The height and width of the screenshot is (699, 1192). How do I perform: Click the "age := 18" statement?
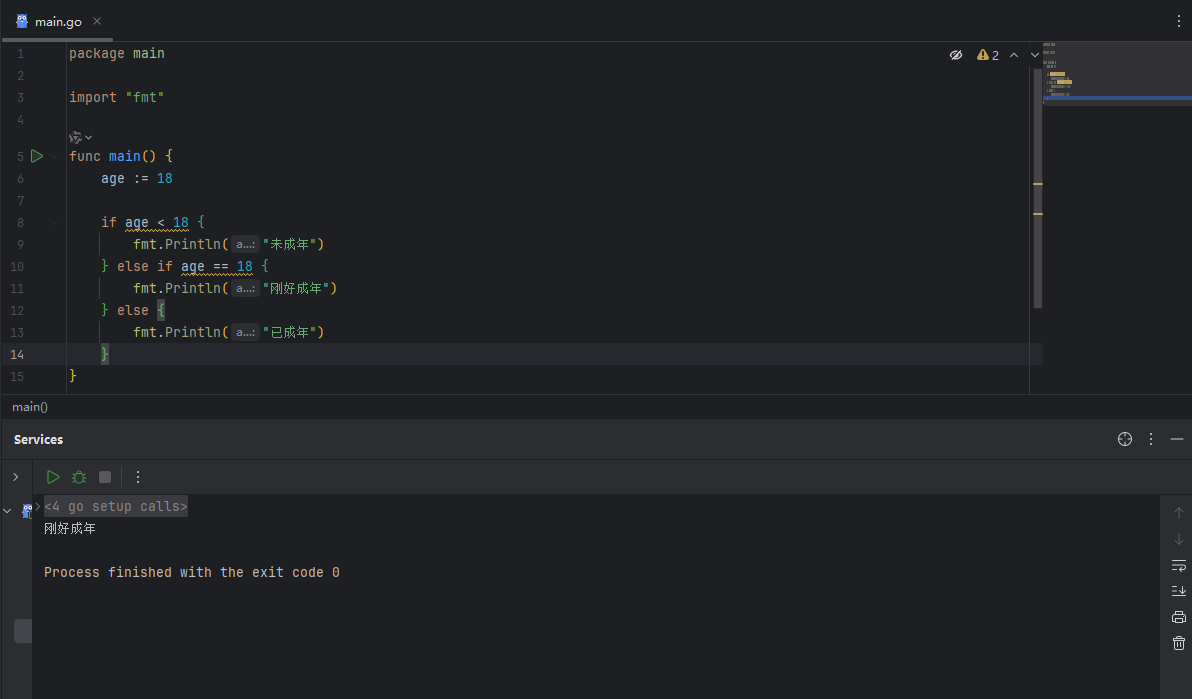[x=137, y=178]
